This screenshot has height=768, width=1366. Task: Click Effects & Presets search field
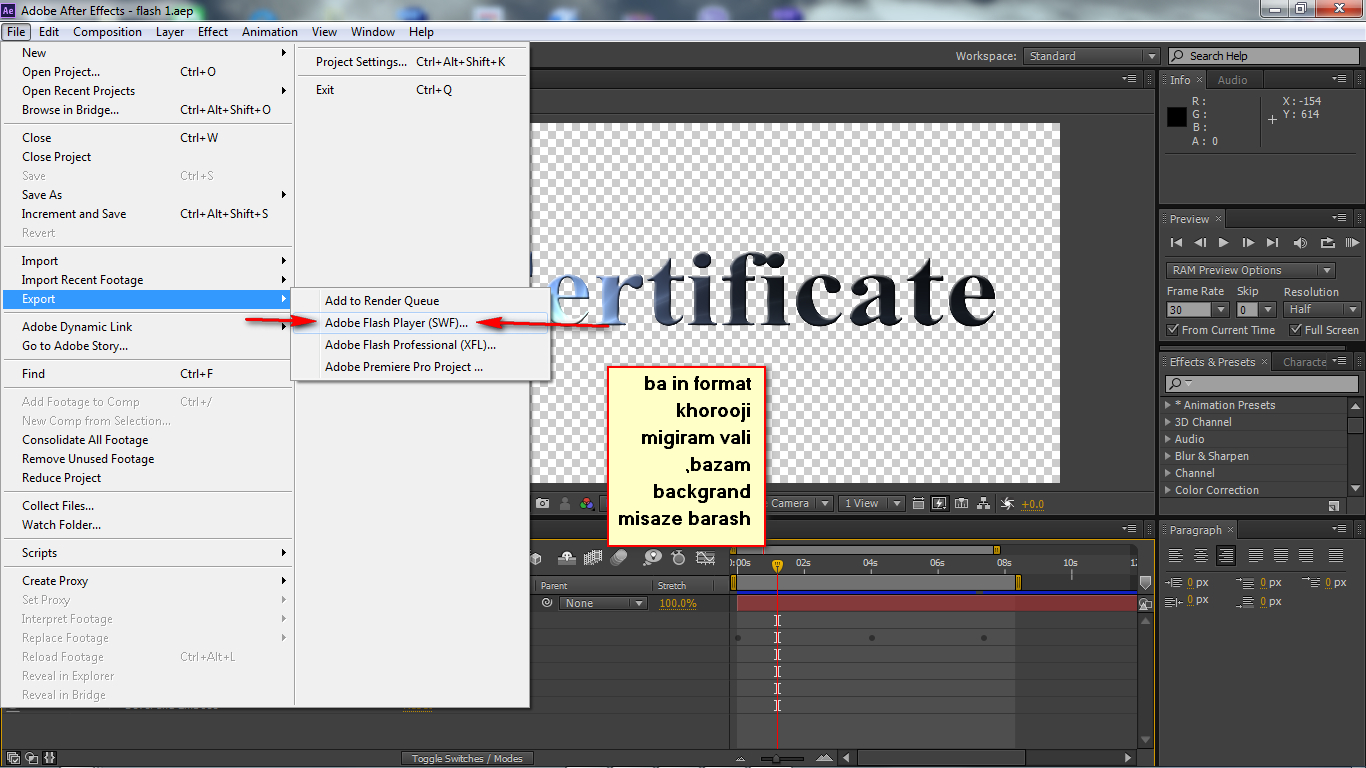[1262, 384]
